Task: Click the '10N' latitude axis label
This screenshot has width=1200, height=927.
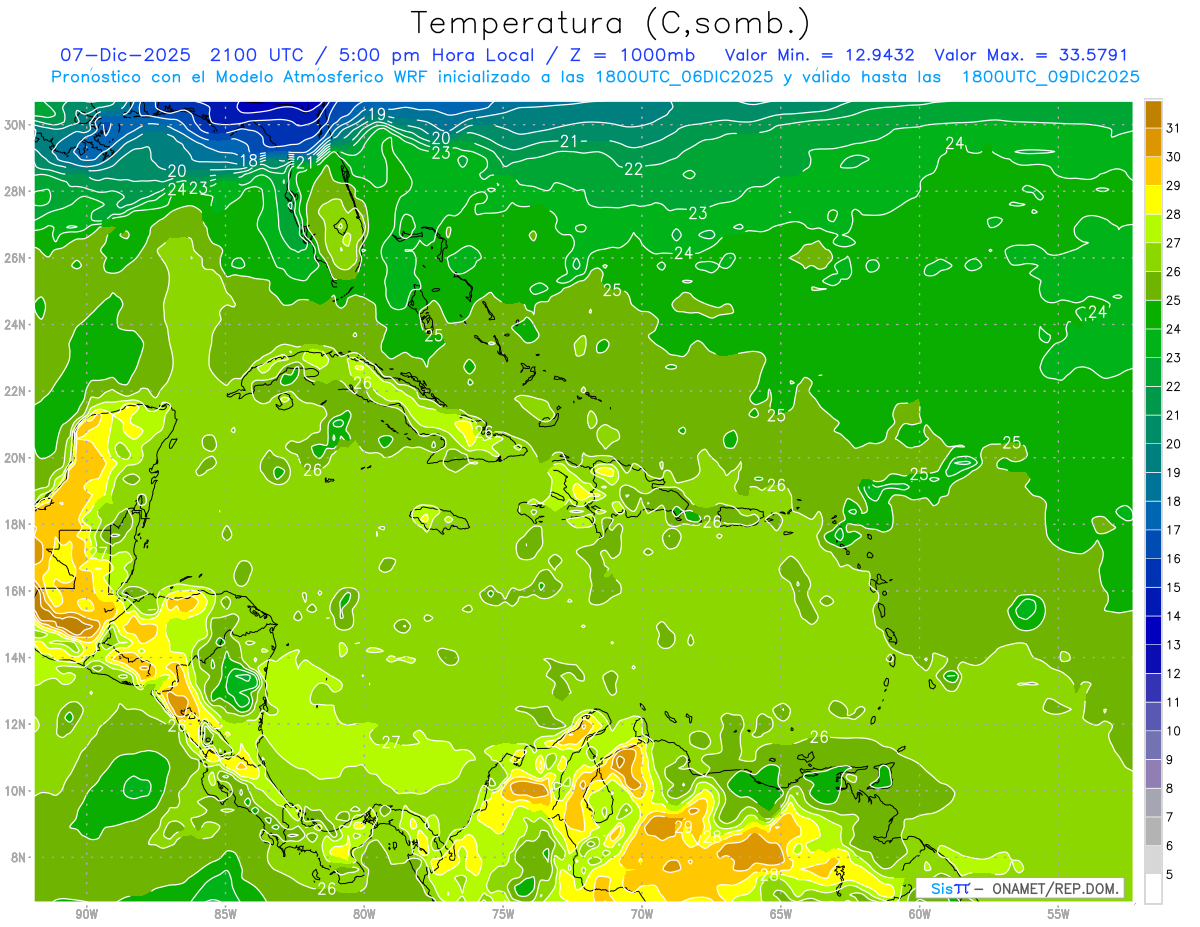Action: click(x=14, y=790)
